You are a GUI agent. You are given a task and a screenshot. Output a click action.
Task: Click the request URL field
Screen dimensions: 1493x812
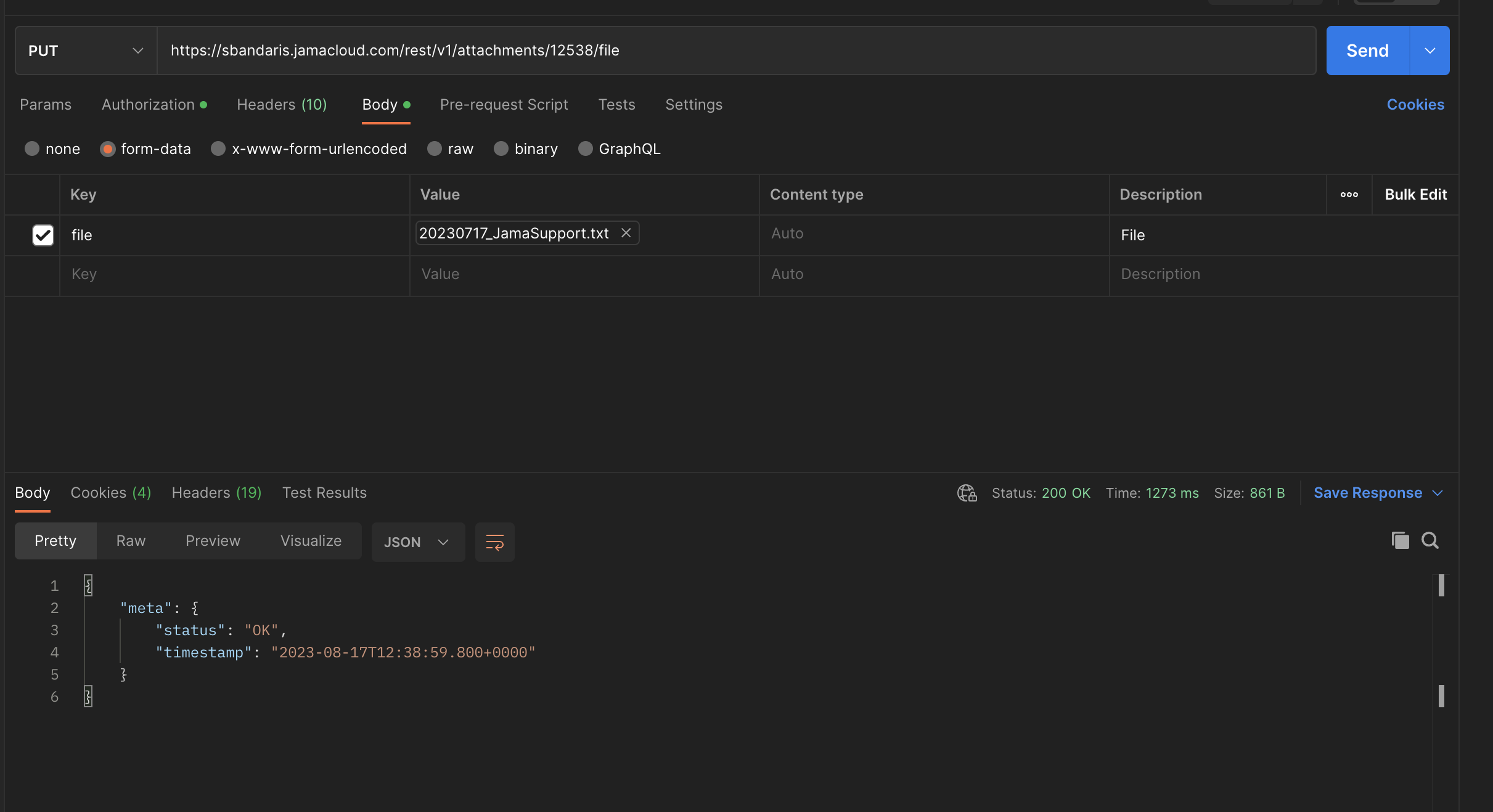(x=737, y=51)
